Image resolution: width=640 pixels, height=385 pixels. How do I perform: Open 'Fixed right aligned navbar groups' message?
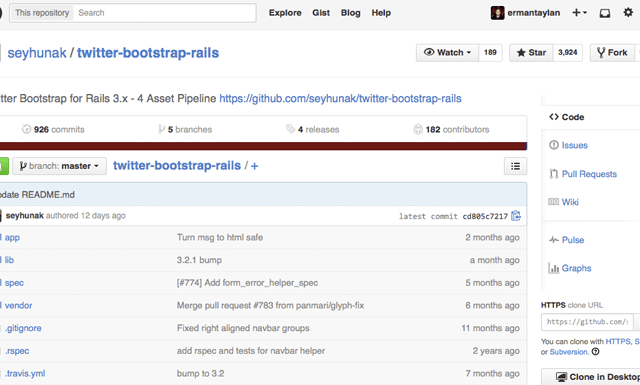243,328
